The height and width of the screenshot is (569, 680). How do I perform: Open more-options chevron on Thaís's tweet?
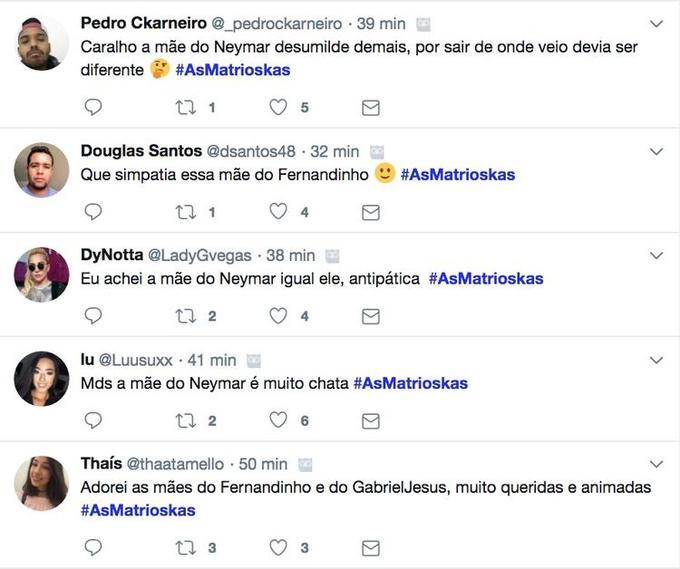[657, 464]
